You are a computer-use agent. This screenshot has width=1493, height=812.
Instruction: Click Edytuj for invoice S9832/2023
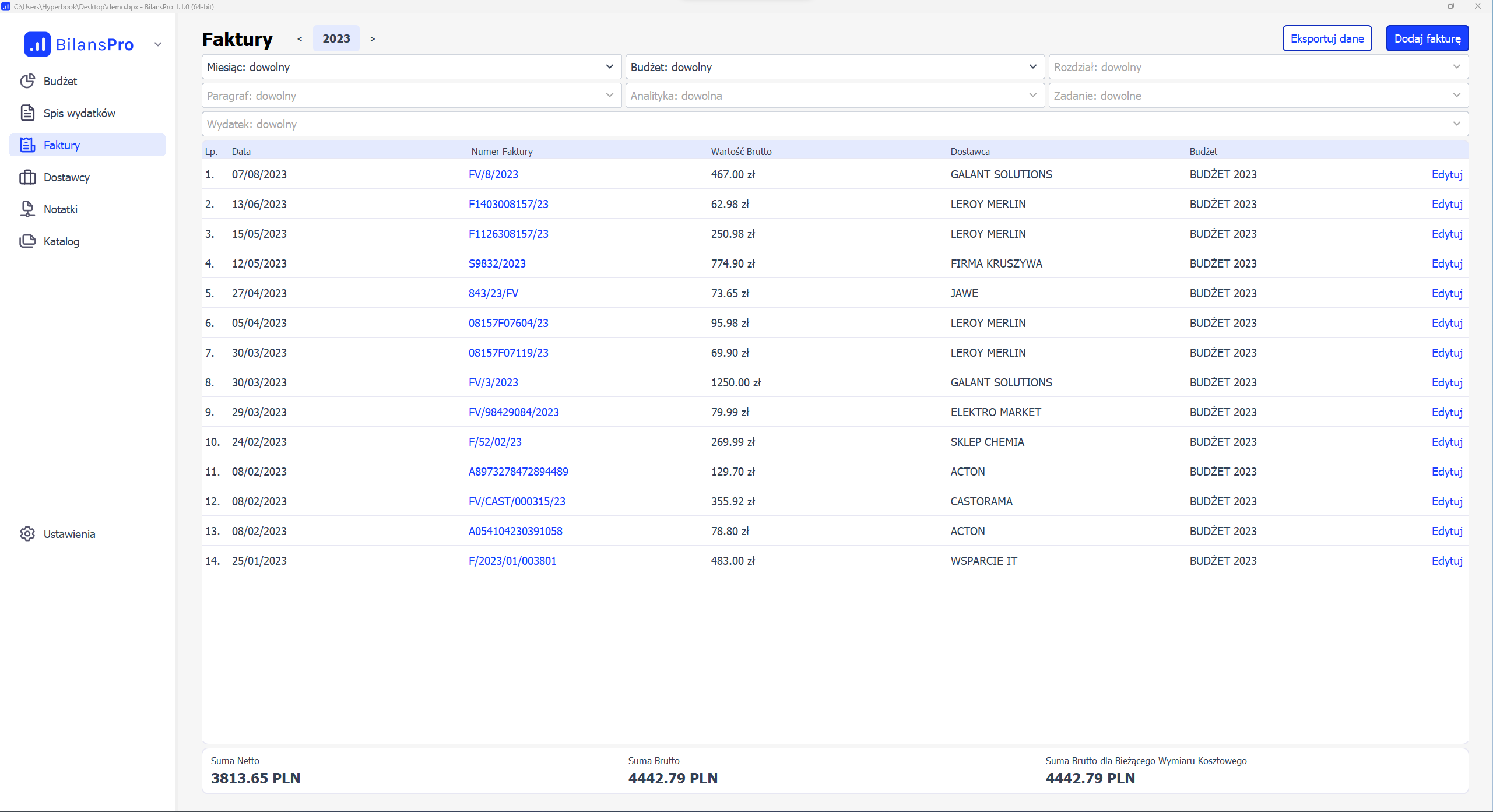click(x=1446, y=263)
